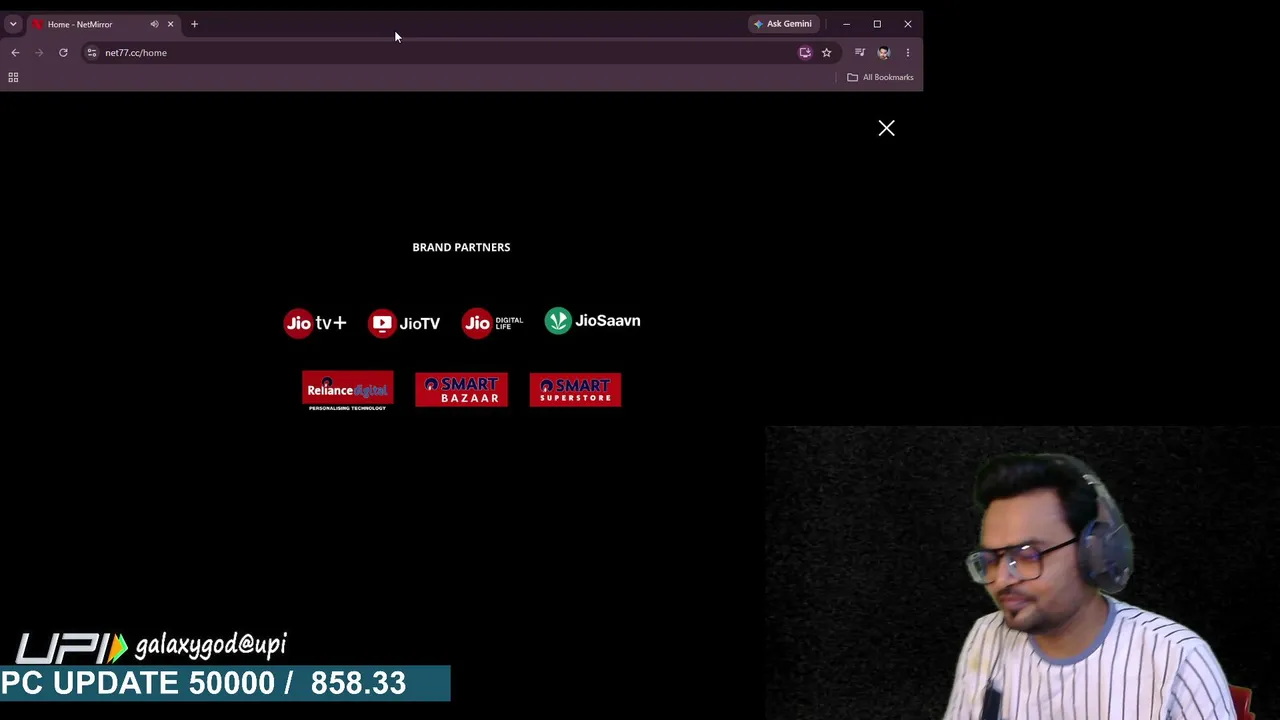Open the Smart Superstore partner logo
Screen dimensions: 1280x720
pyautogui.click(x=575, y=390)
